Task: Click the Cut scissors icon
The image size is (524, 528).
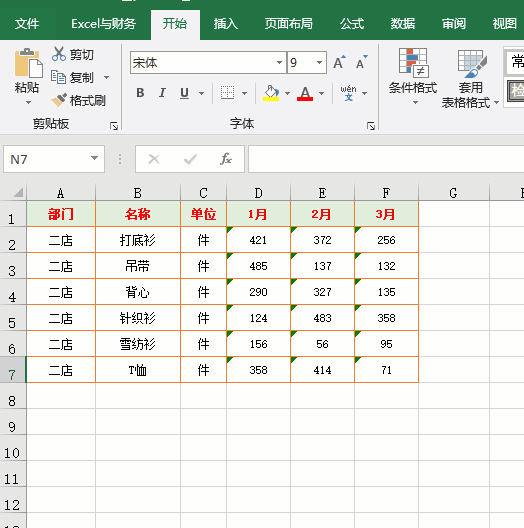Action: click(x=59, y=54)
